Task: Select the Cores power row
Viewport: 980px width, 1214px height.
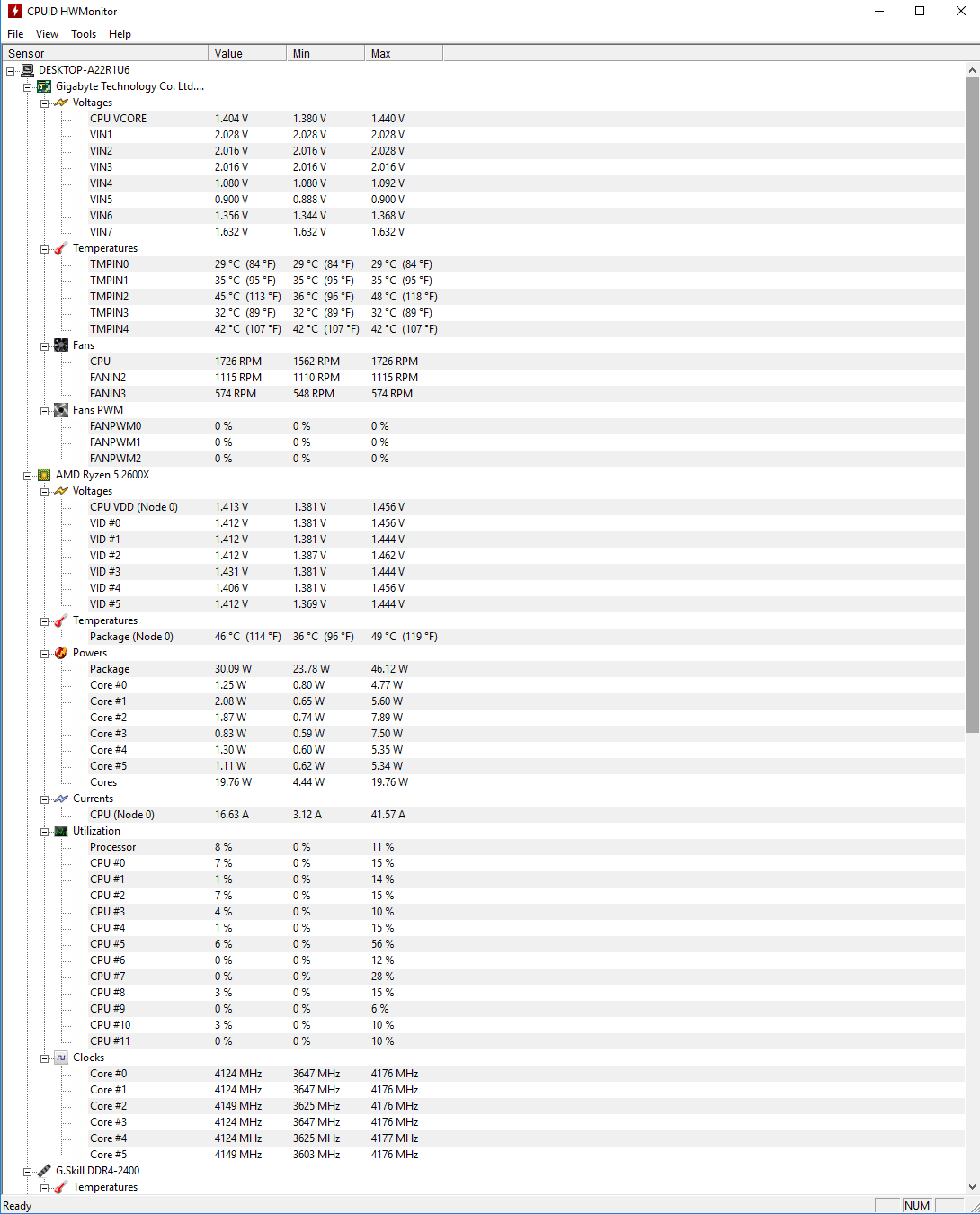Action: tap(483, 782)
